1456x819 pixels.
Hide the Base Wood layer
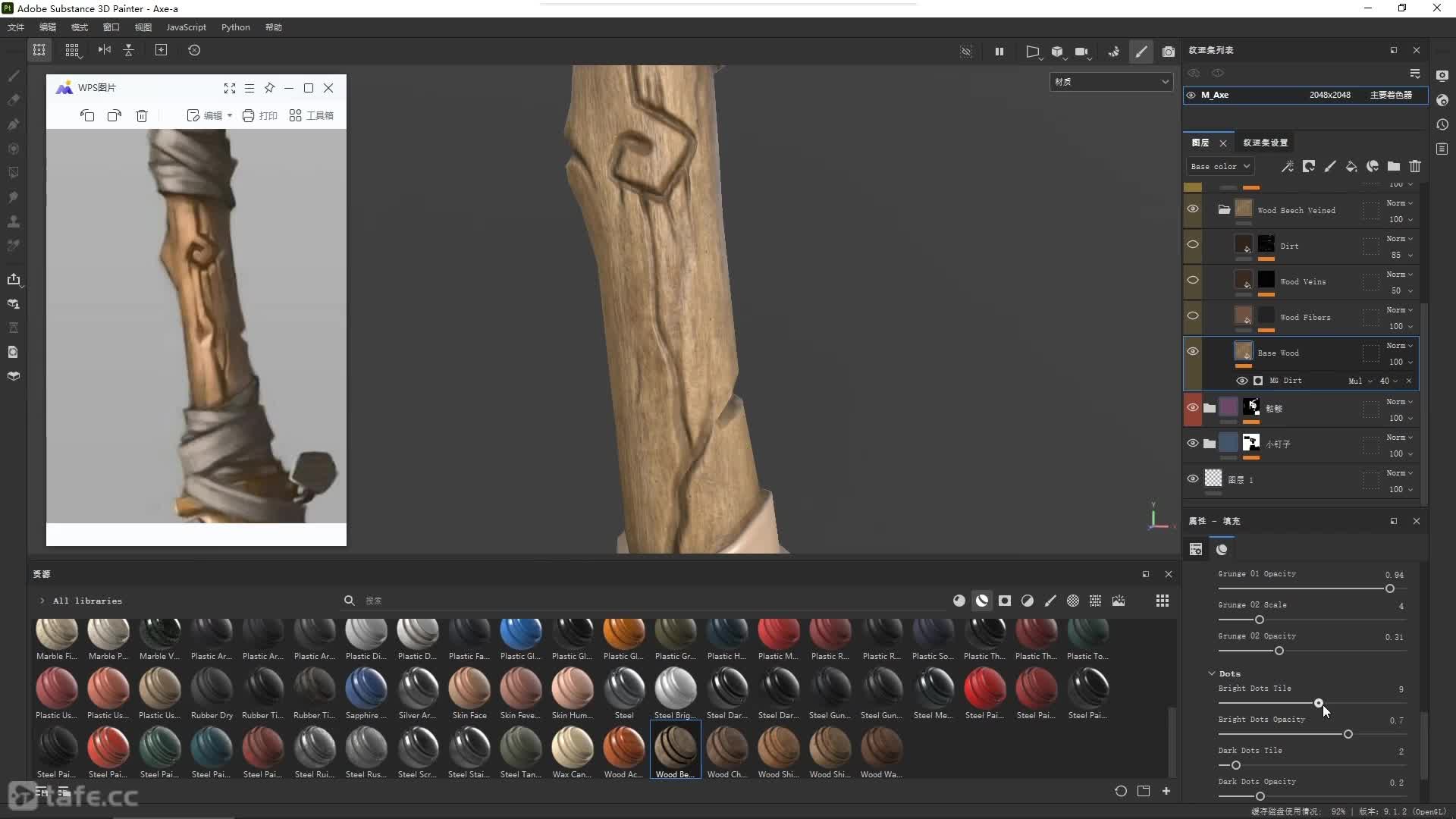pyautogui.click(x=1193, y=352)
